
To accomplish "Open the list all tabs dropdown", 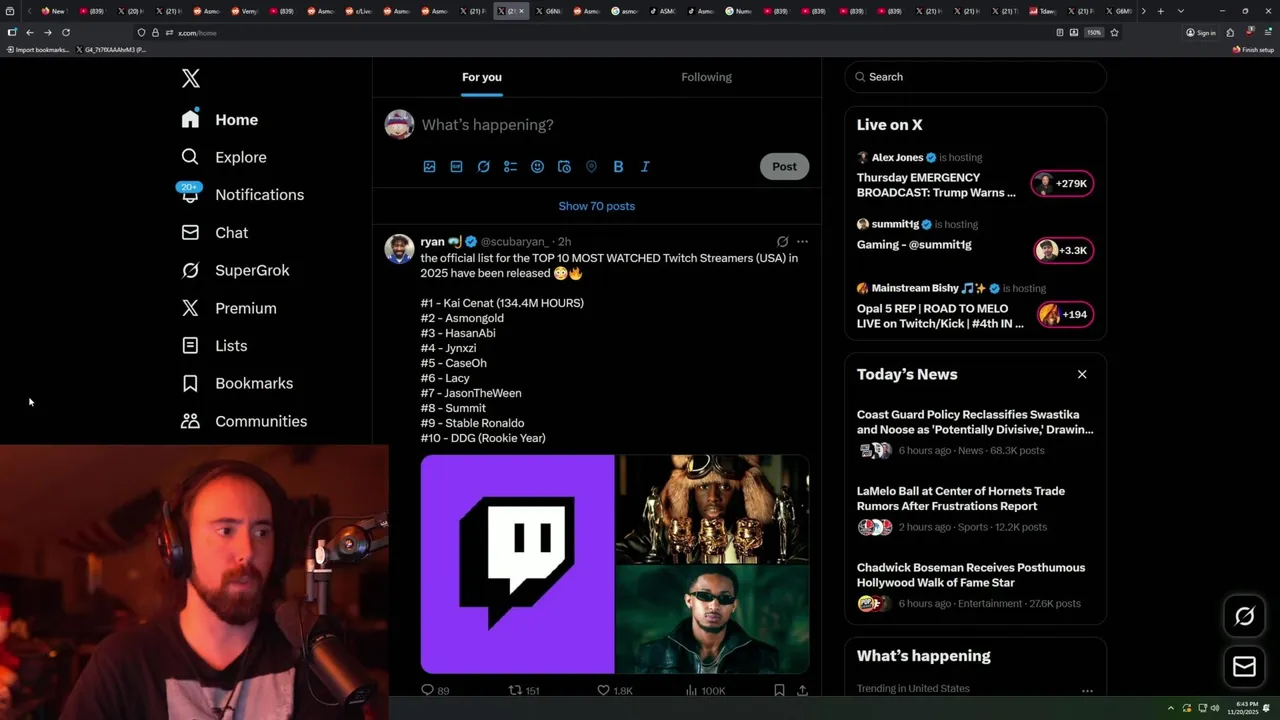I will point(1181,11).
